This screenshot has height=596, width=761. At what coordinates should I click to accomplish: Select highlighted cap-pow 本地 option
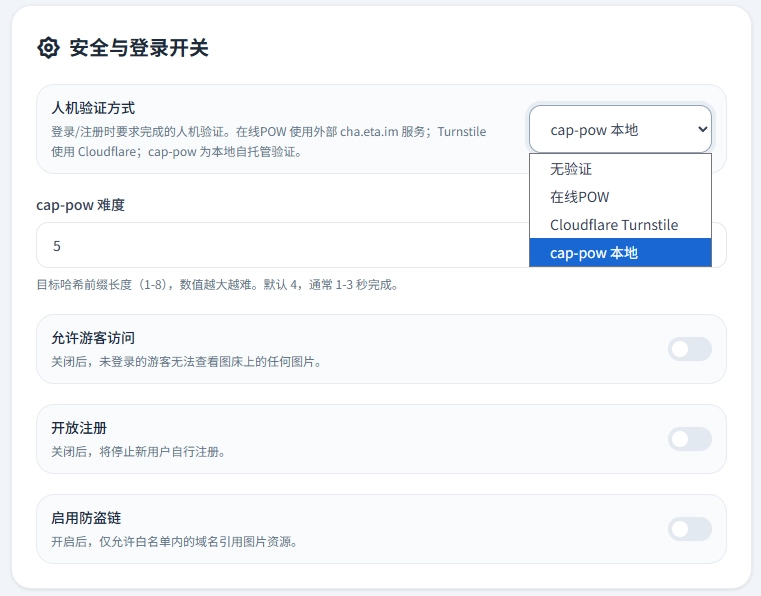click(620, 252)
